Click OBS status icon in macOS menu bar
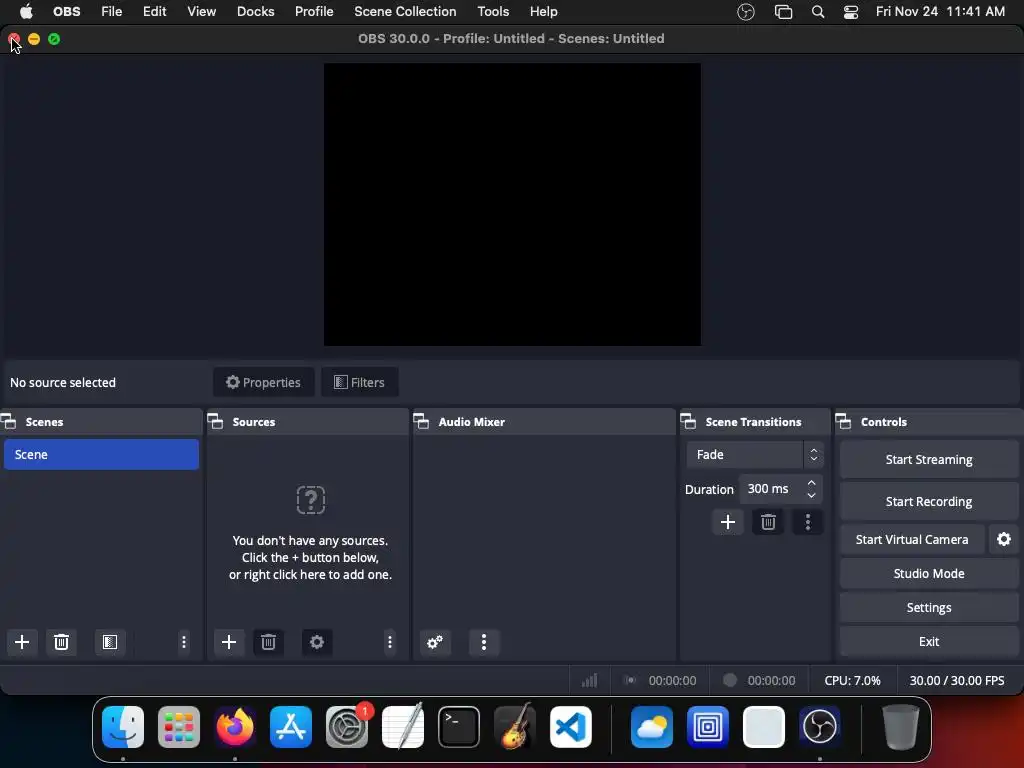 click(x=746, y=12)
